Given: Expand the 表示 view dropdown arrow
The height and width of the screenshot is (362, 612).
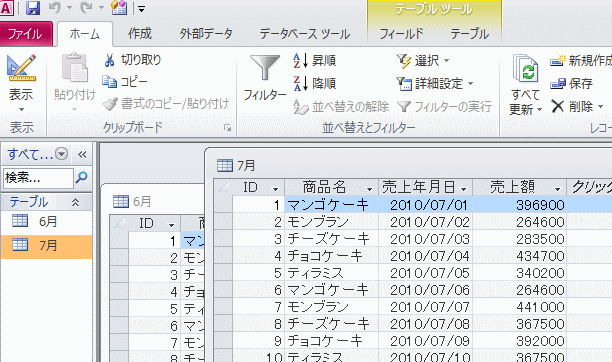Looking at the screenshot, I should [x=21, y=110].
